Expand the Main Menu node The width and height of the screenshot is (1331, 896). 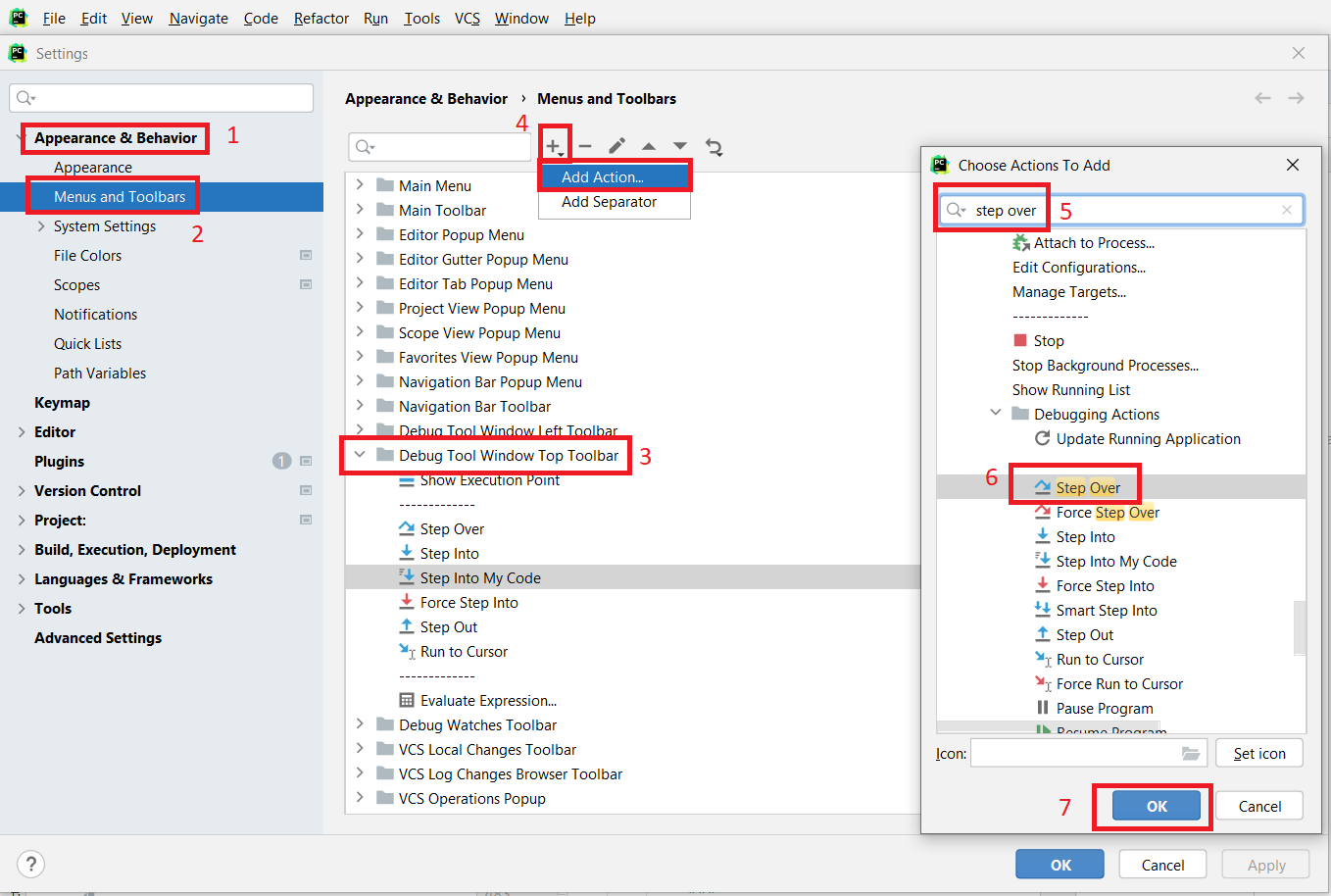coord(360,185)
